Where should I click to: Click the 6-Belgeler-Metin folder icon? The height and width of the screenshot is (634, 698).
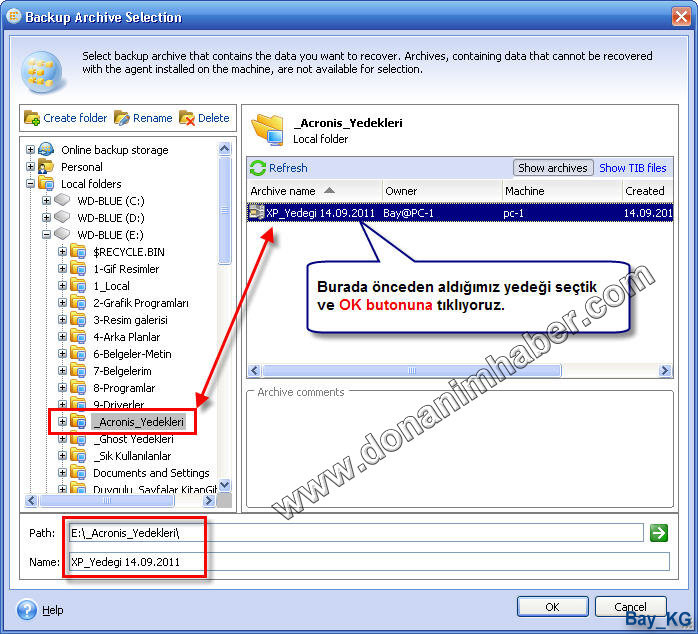[x=78, y=354]
